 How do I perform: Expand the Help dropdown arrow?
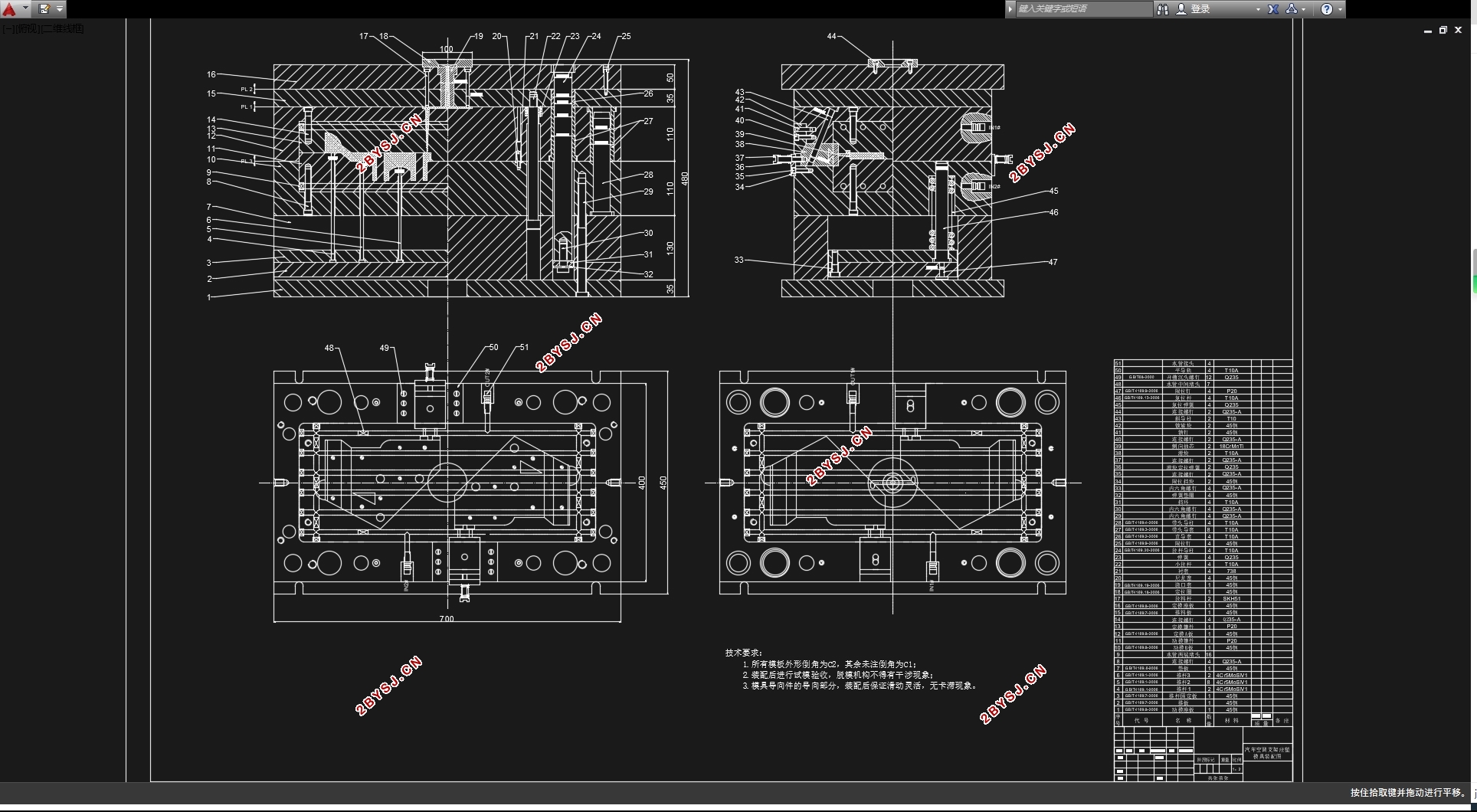[x=1340, y=9]
